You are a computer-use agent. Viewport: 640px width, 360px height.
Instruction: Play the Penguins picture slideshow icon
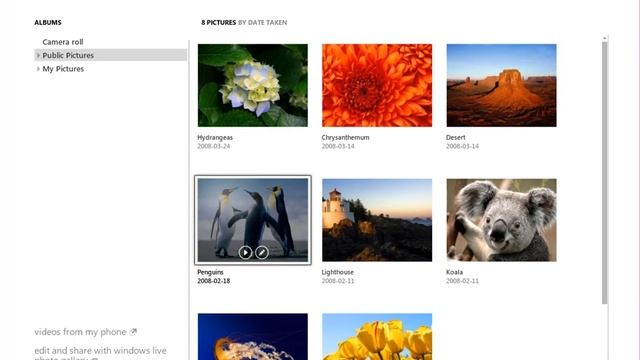click(x=245, y=253)
